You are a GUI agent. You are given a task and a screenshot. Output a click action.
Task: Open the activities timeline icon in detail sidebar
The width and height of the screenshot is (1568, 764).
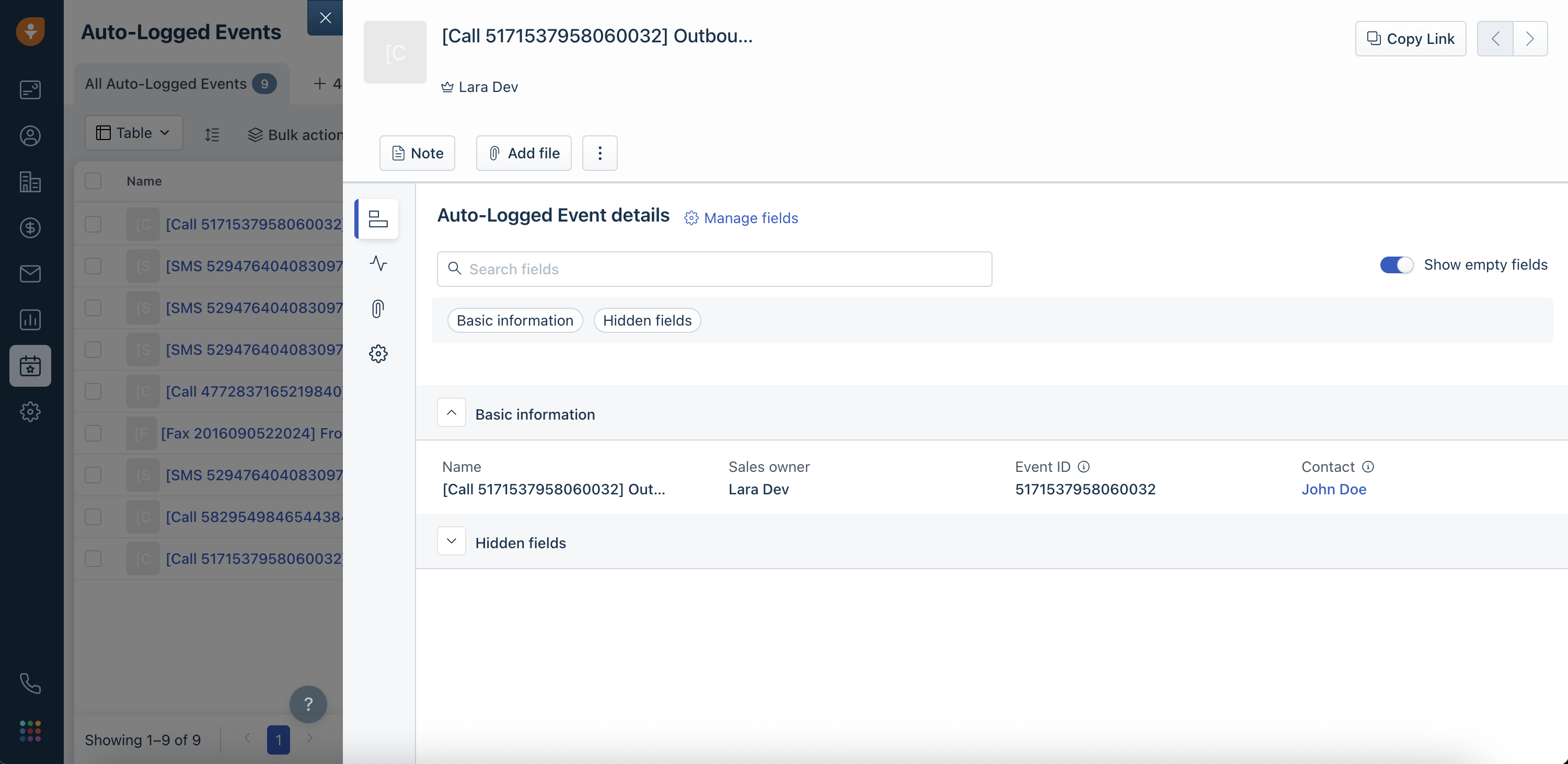[x=378, y=263]
